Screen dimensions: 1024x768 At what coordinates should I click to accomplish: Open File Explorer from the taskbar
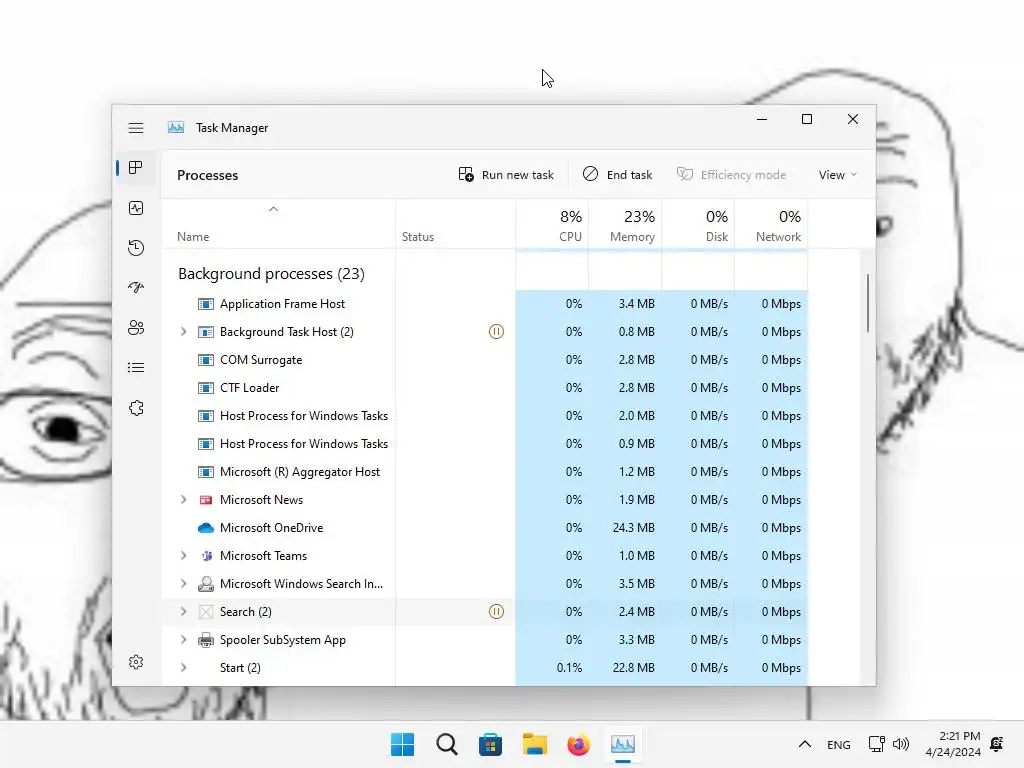pyautogui.click(x=534, y=744)
